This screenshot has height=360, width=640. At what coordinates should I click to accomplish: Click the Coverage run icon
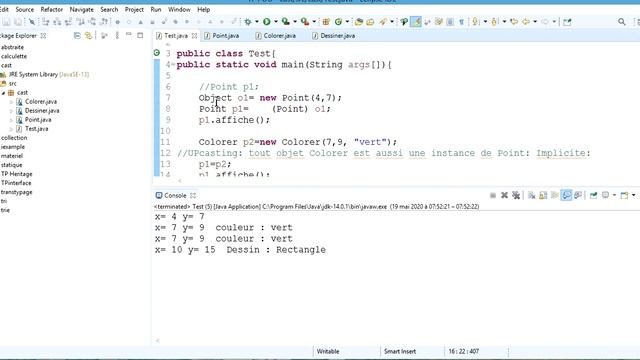pos(286,22)
